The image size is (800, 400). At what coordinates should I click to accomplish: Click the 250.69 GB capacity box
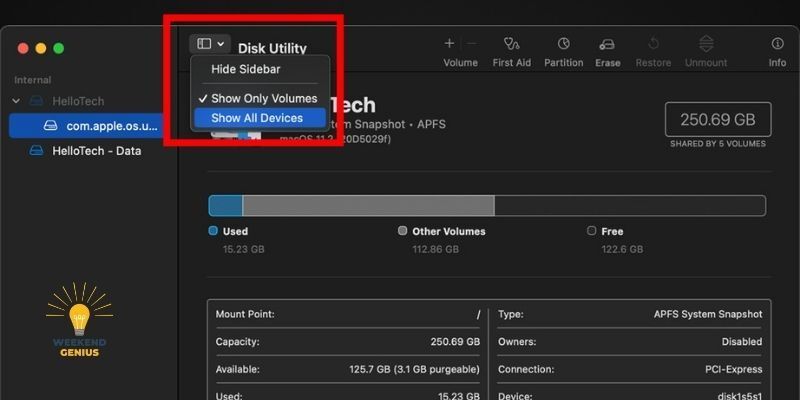point(718,119)
